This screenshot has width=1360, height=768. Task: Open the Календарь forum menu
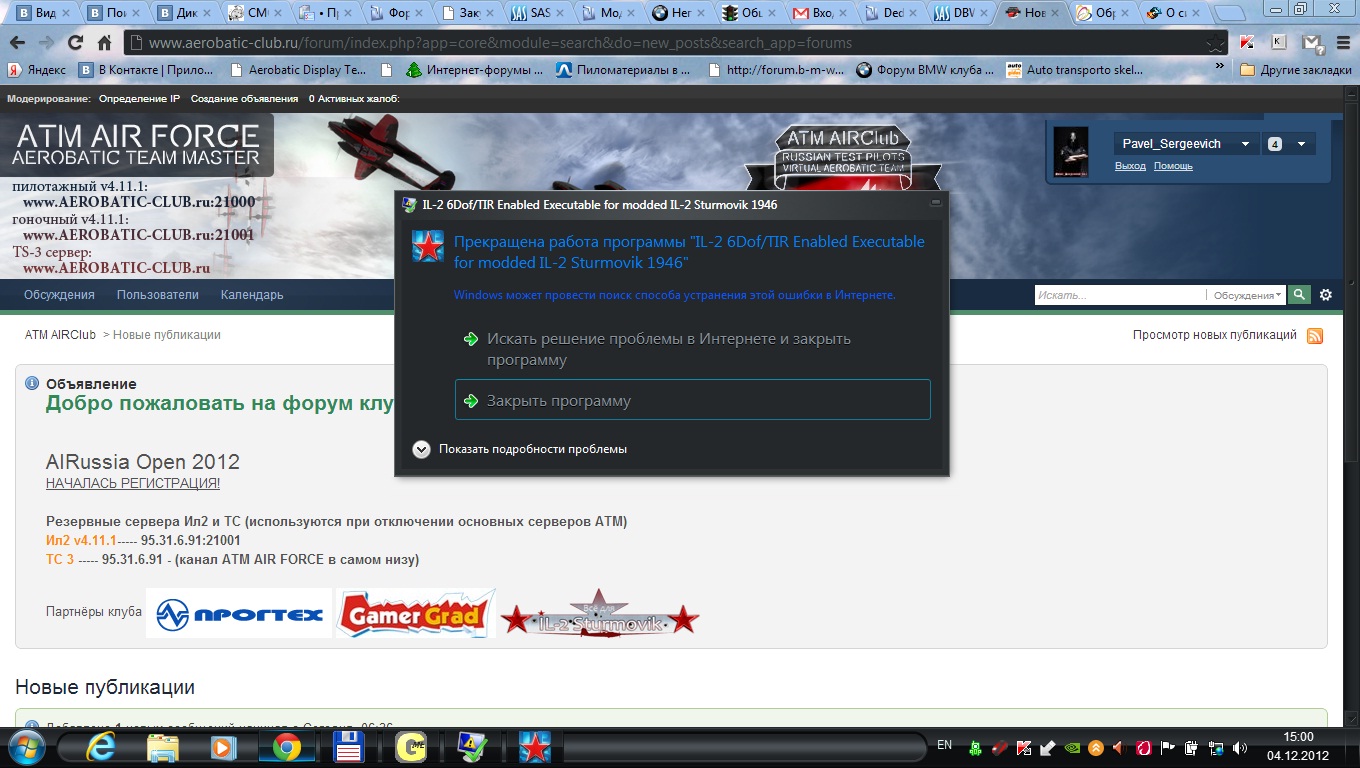pos(252,295)
